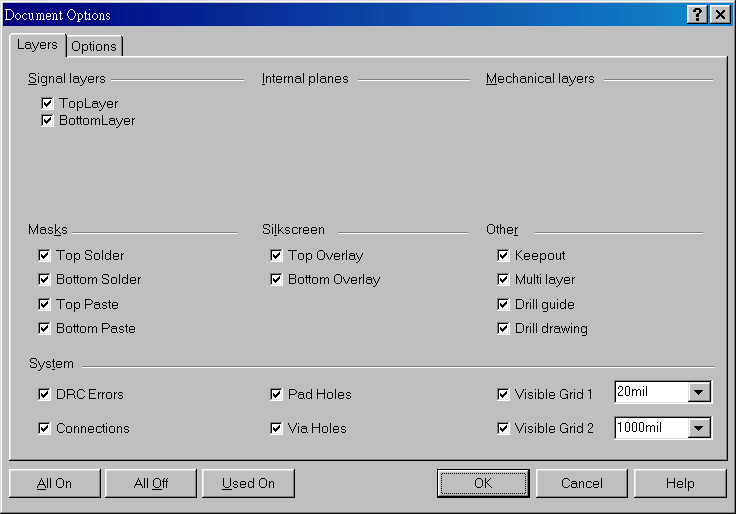The height and width of the screenshot is (514, 736).
Task: Select the Layers tab
Action: 37,45
